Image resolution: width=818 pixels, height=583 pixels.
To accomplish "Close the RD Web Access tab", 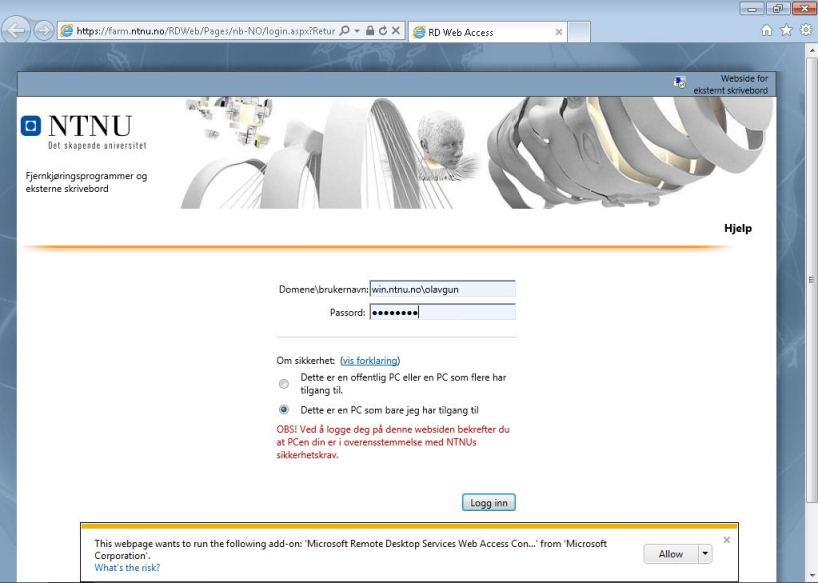I will (558, 32).
